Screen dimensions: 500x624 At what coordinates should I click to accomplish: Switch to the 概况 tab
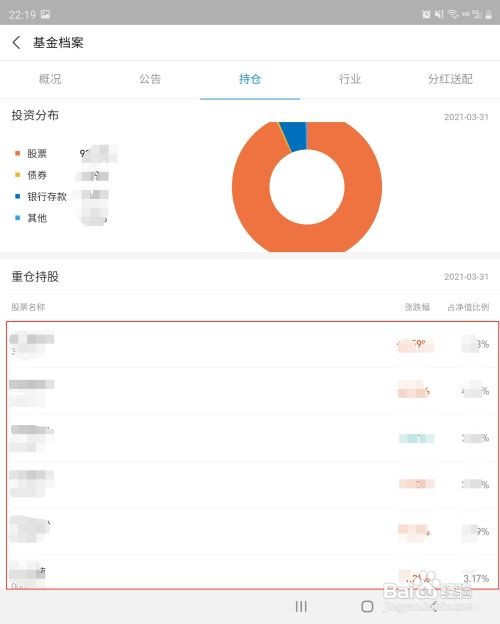50,79
